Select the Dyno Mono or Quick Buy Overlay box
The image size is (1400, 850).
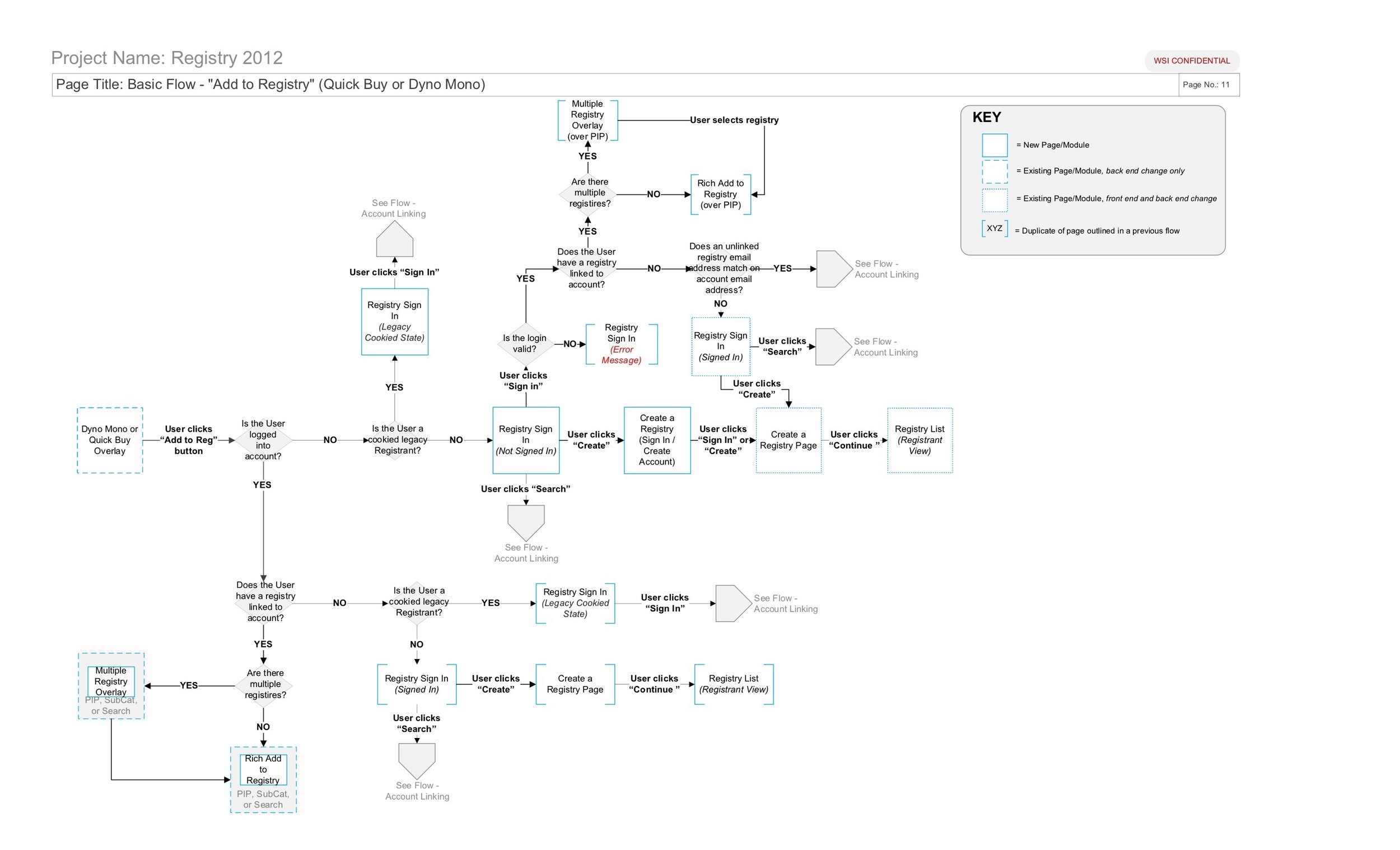(110, 440)
